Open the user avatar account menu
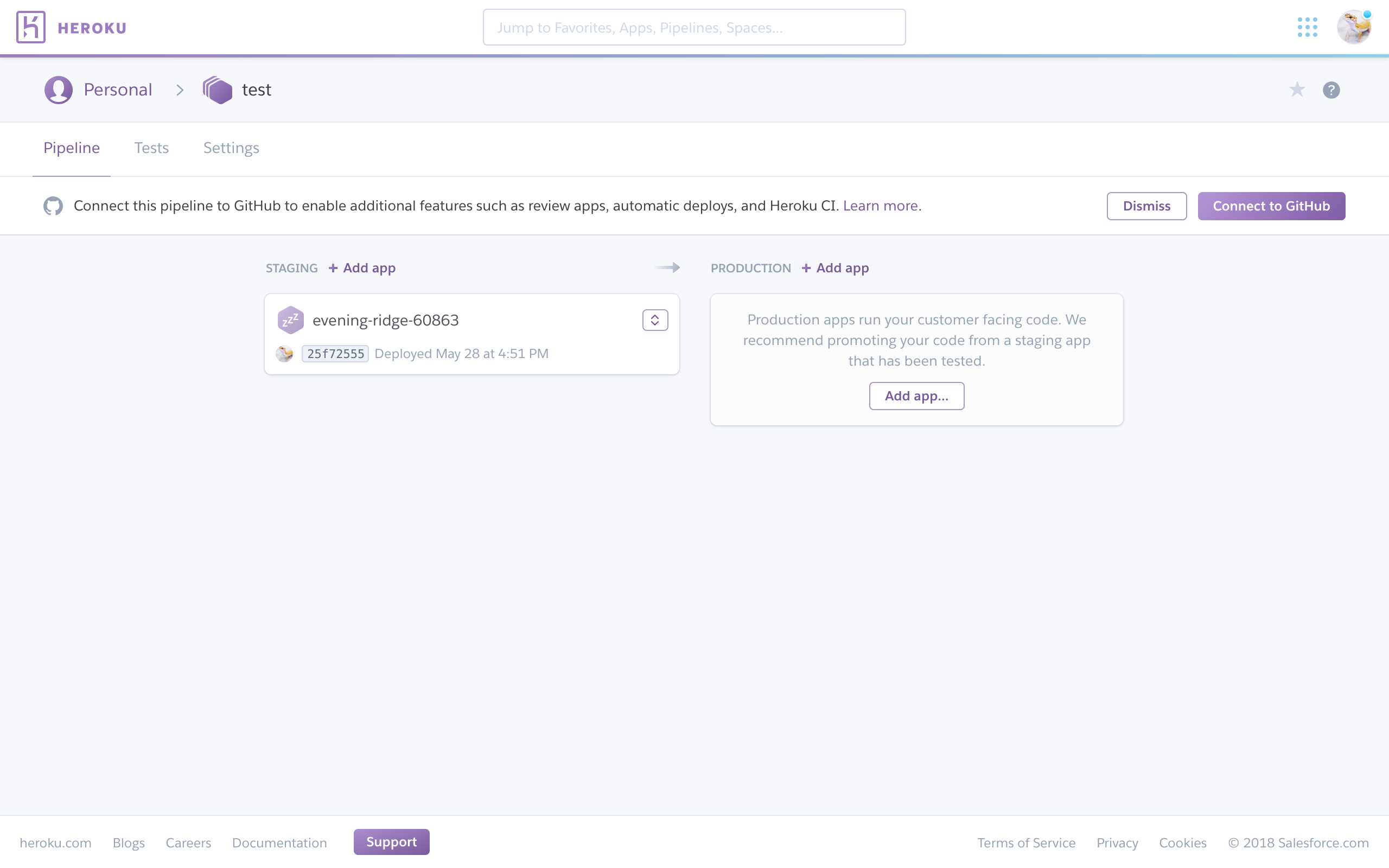1389x868 pixels. coord(1353,27)
